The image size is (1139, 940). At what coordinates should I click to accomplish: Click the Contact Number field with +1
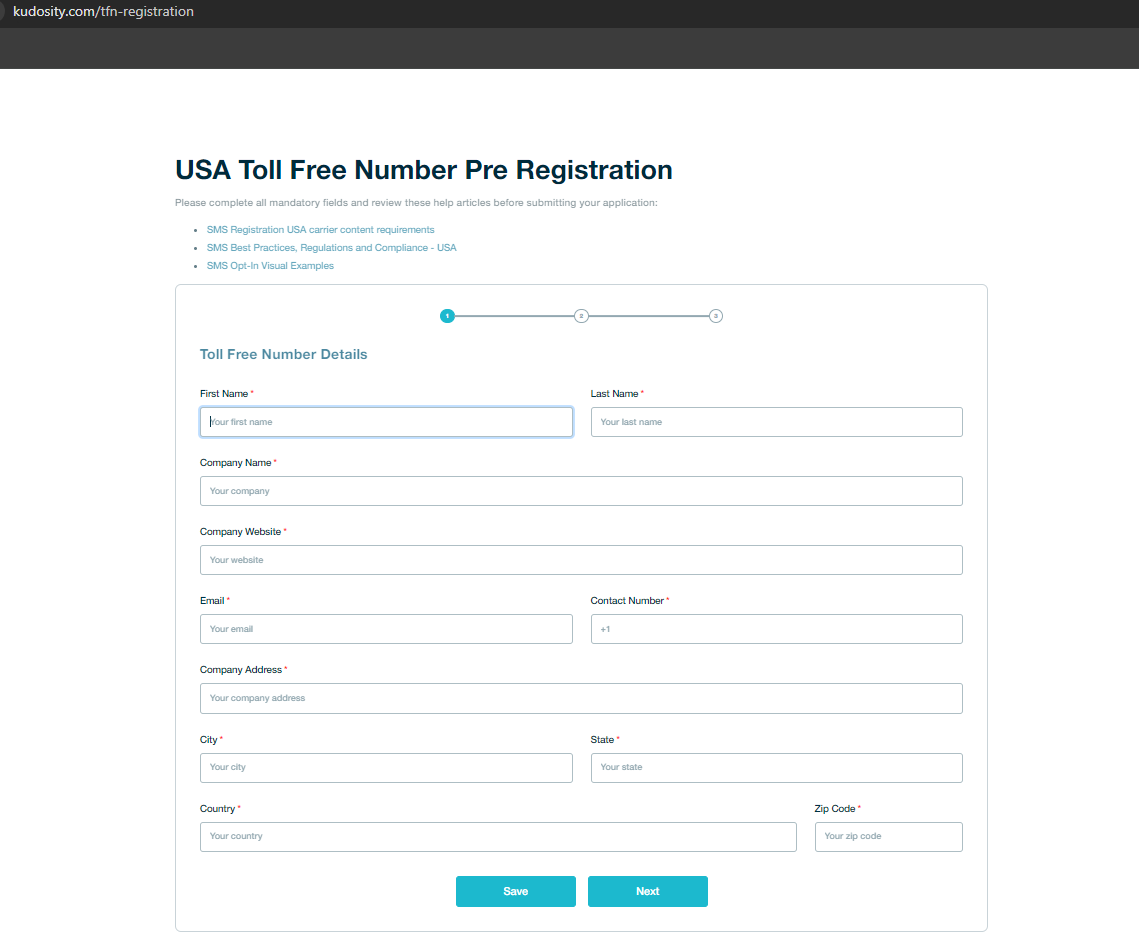[776, 629]
